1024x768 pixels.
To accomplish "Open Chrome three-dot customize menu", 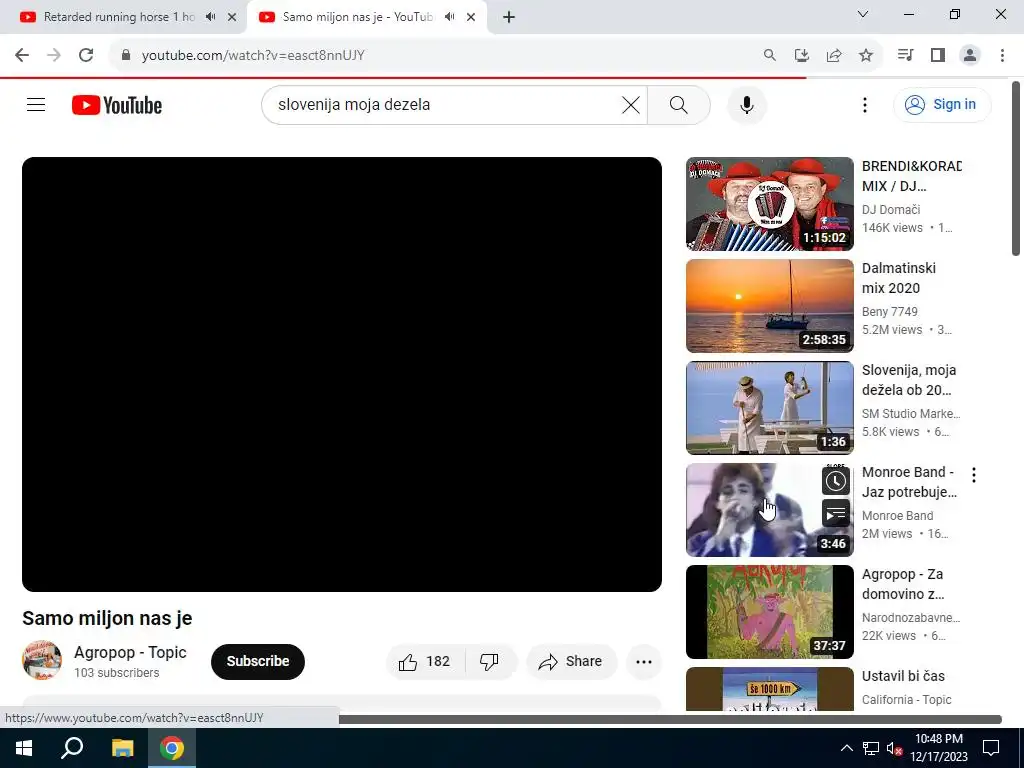I will [x=1002, y=56].
